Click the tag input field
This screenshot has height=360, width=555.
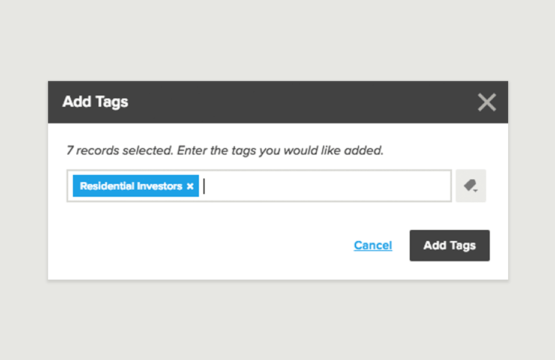click(x=259, y=186)
